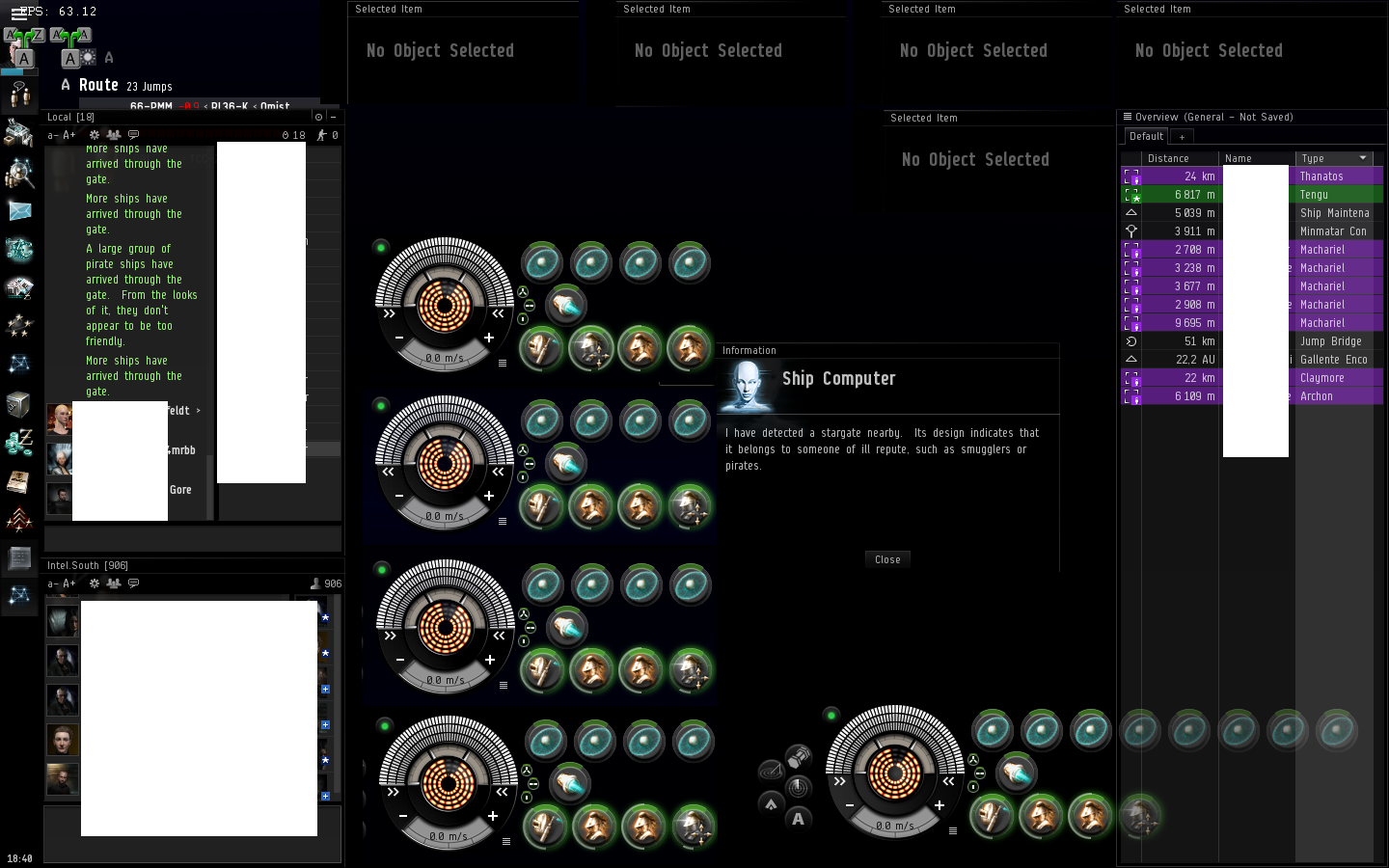Select the Machariel at 9 695 m
Image resolution: width=1389 pixels, height=868 pixels.
(1251, 323)
